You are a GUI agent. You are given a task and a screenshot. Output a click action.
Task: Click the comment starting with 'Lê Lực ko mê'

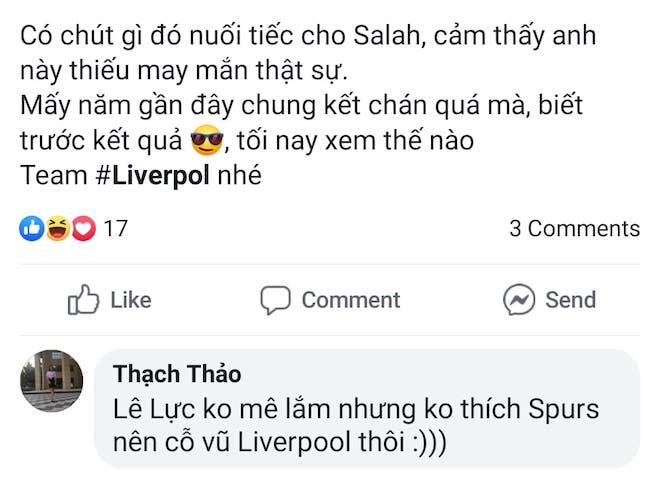(355, 410)
